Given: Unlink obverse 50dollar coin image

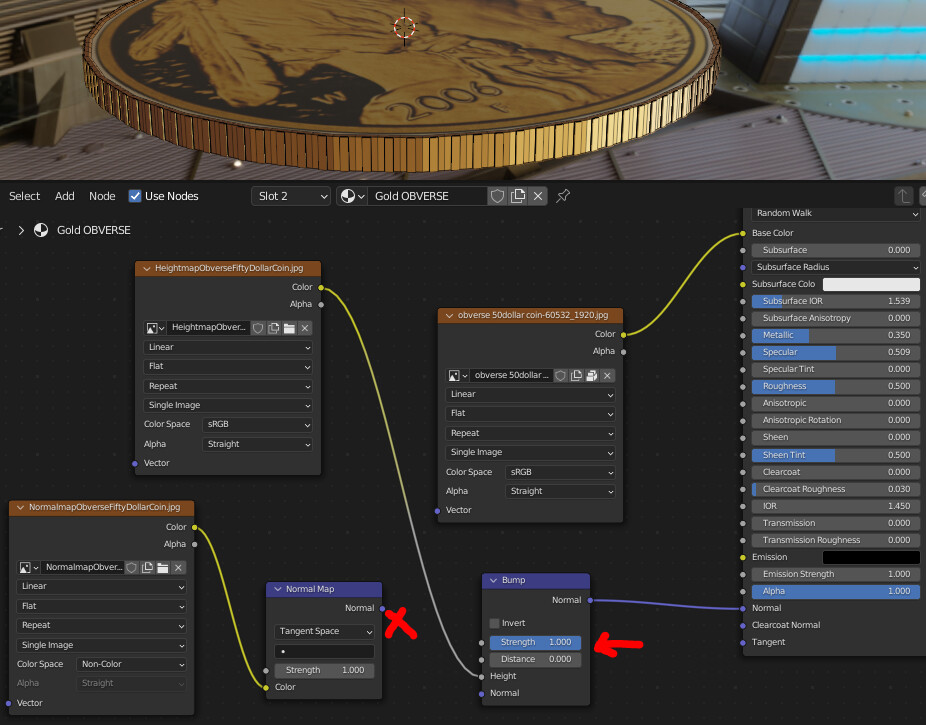Looking at the screenshot, I should [607, 375].
